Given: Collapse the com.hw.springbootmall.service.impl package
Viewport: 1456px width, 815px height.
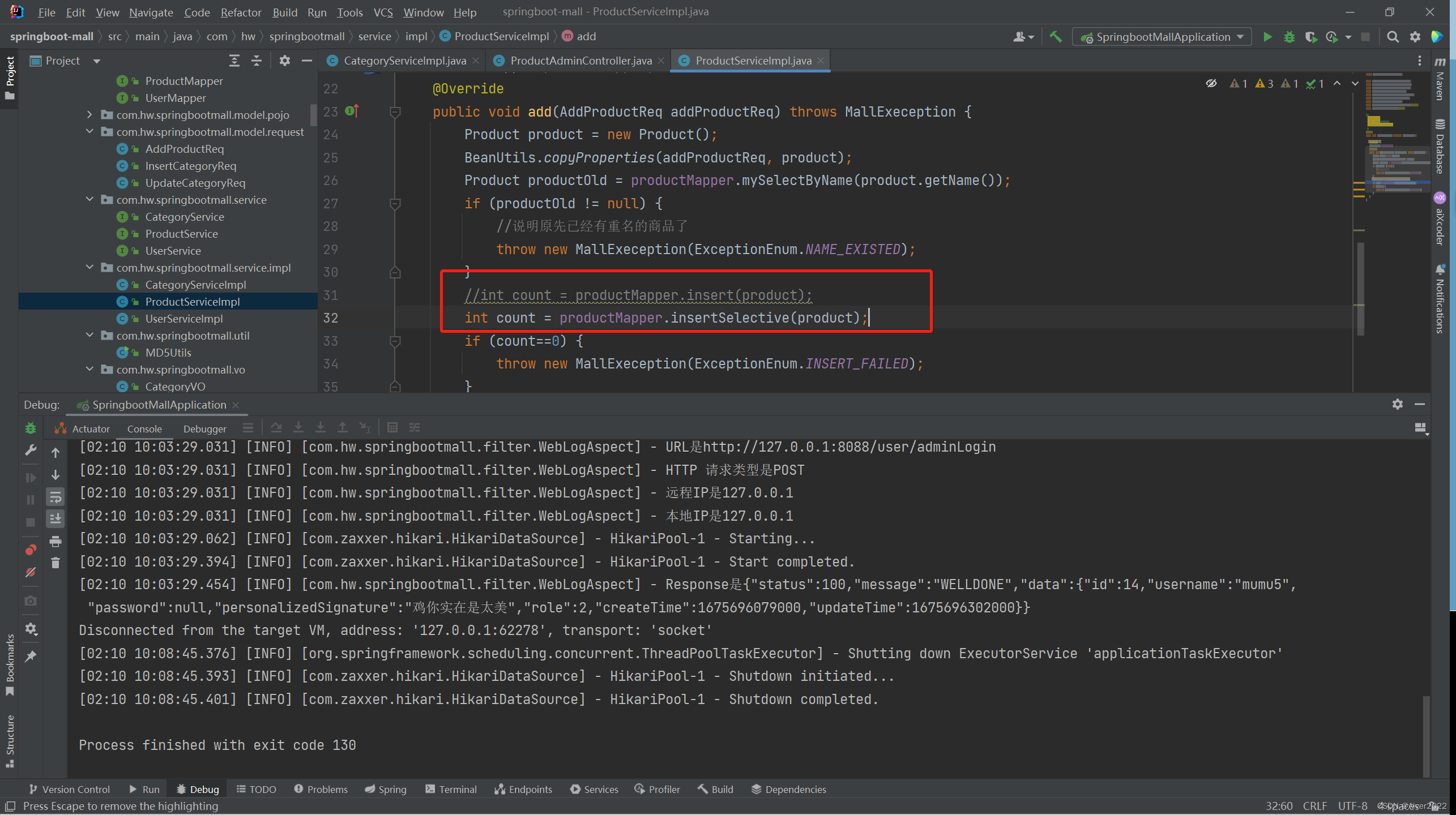Looking at the screenshot, I should (x=89, y=268).
